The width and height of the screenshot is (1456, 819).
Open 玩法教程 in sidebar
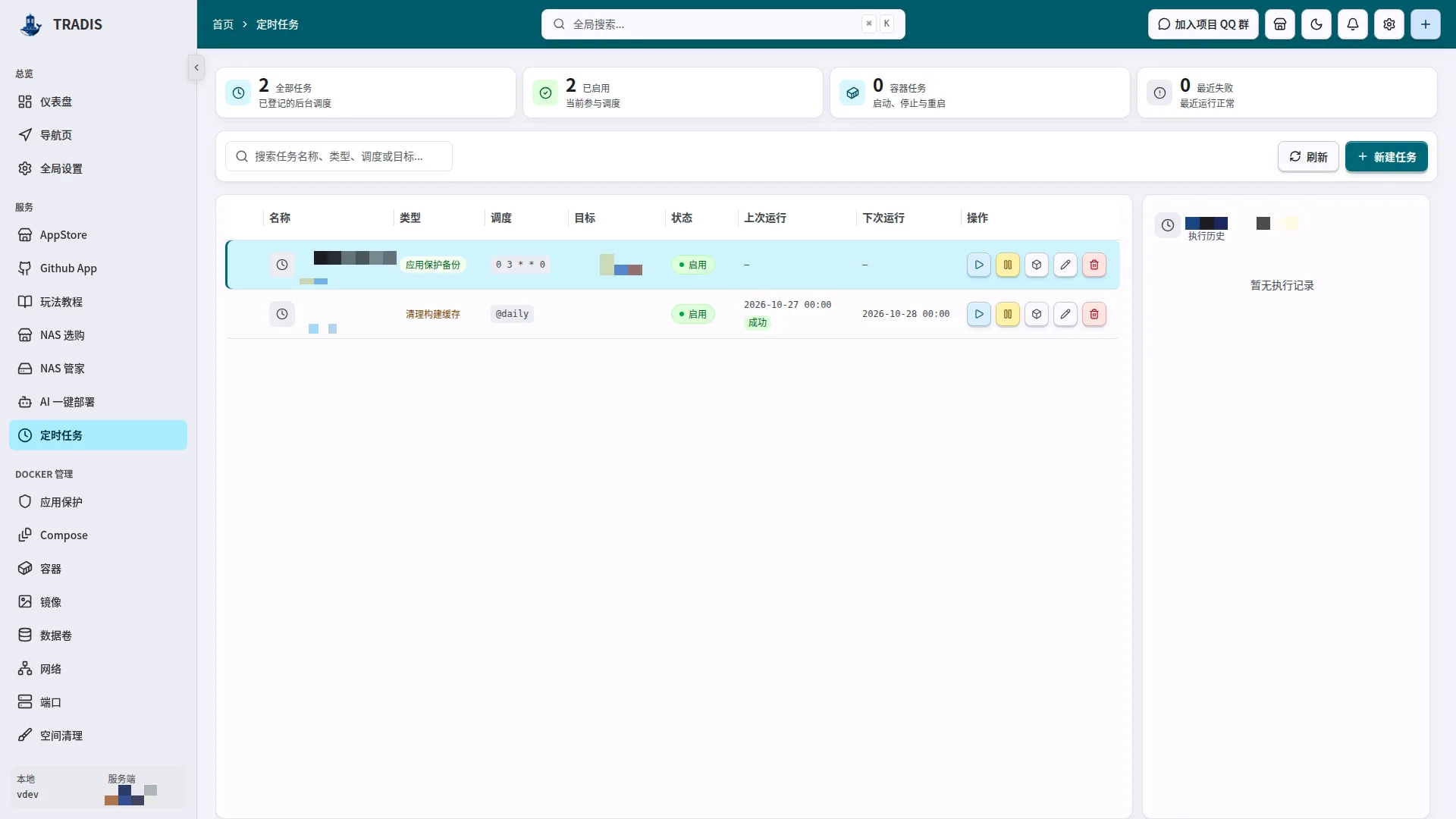[x=98, y=302]
